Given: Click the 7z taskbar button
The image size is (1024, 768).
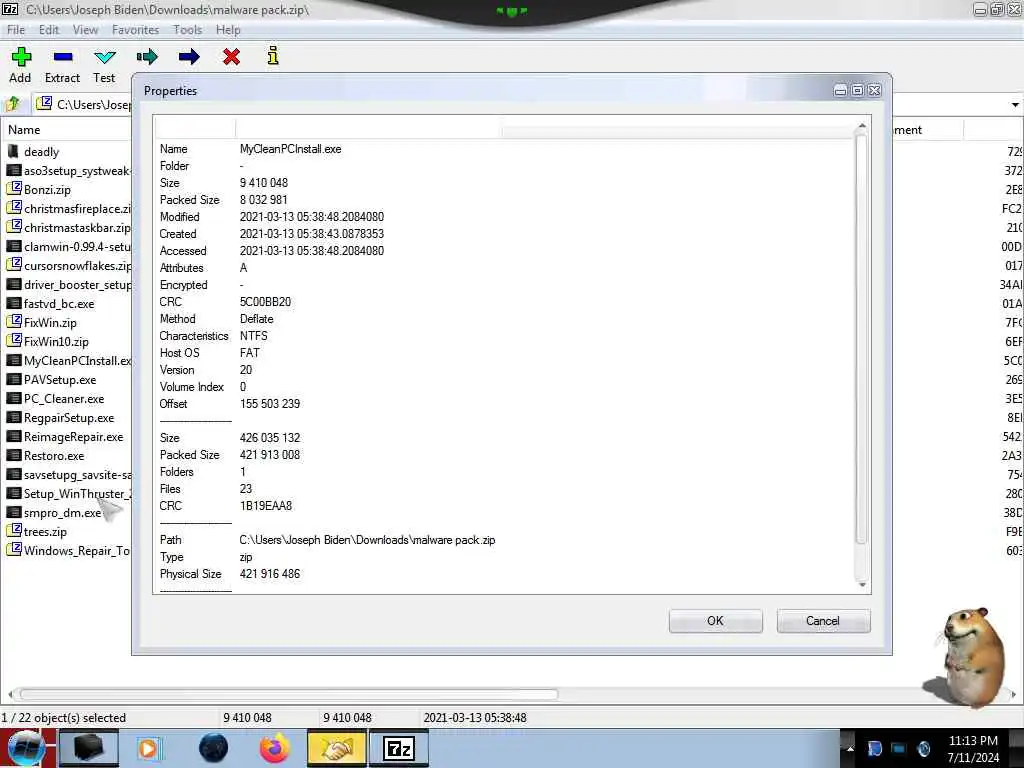Looking at the screenshot, I should 399,748.
